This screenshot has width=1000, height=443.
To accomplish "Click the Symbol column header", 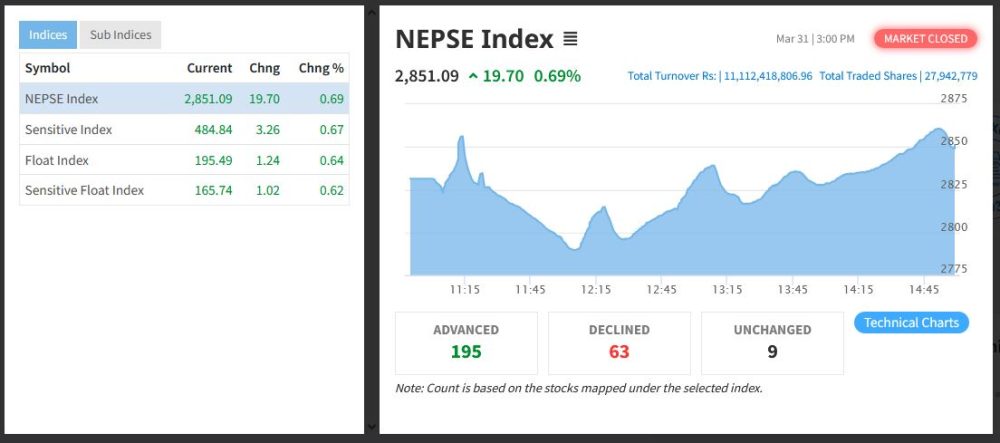I will [47, 68].
